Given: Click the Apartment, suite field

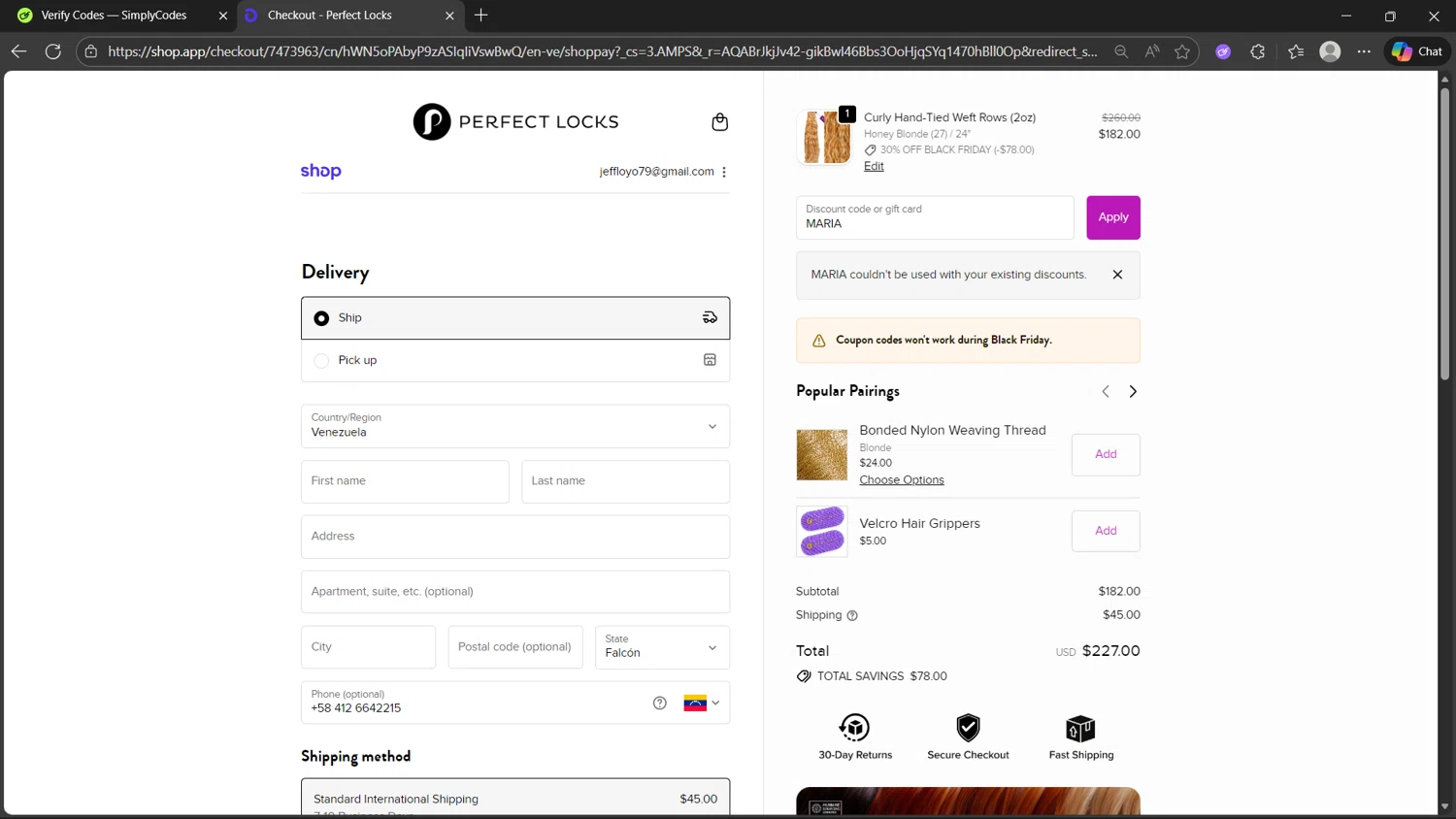Looking at the screenshot, I should [x=515, y=592].
